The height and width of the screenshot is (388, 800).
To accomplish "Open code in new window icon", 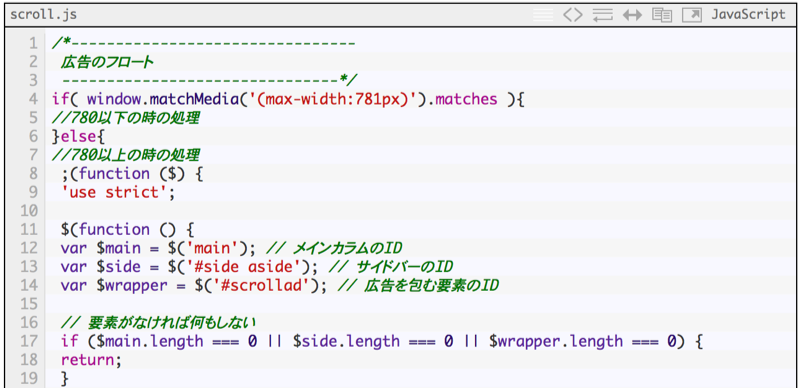I will 692,15.
